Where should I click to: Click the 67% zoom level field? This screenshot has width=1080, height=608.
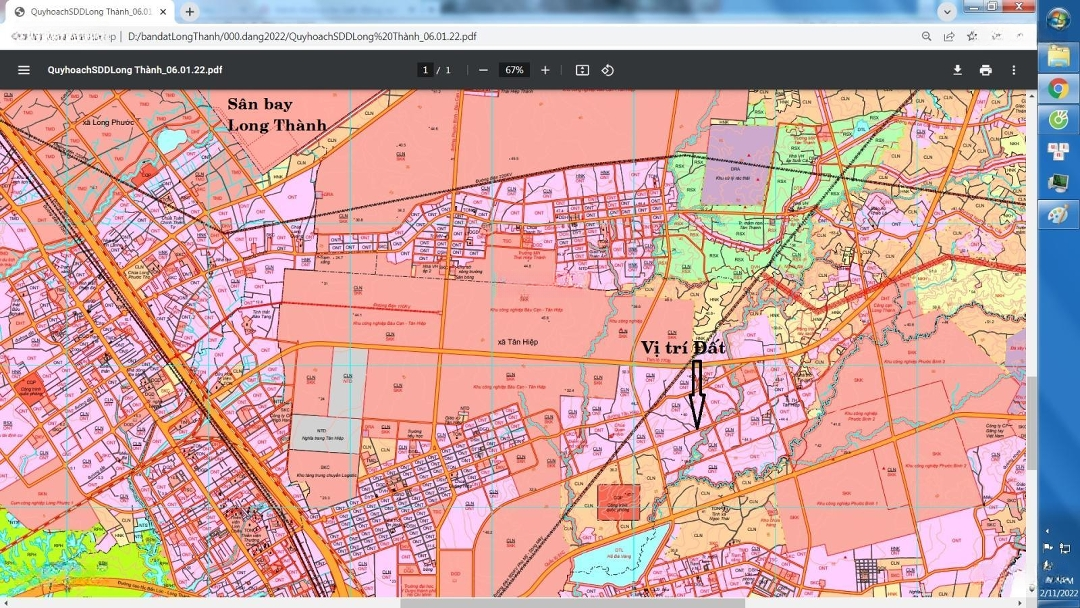[x=514, y=70]
